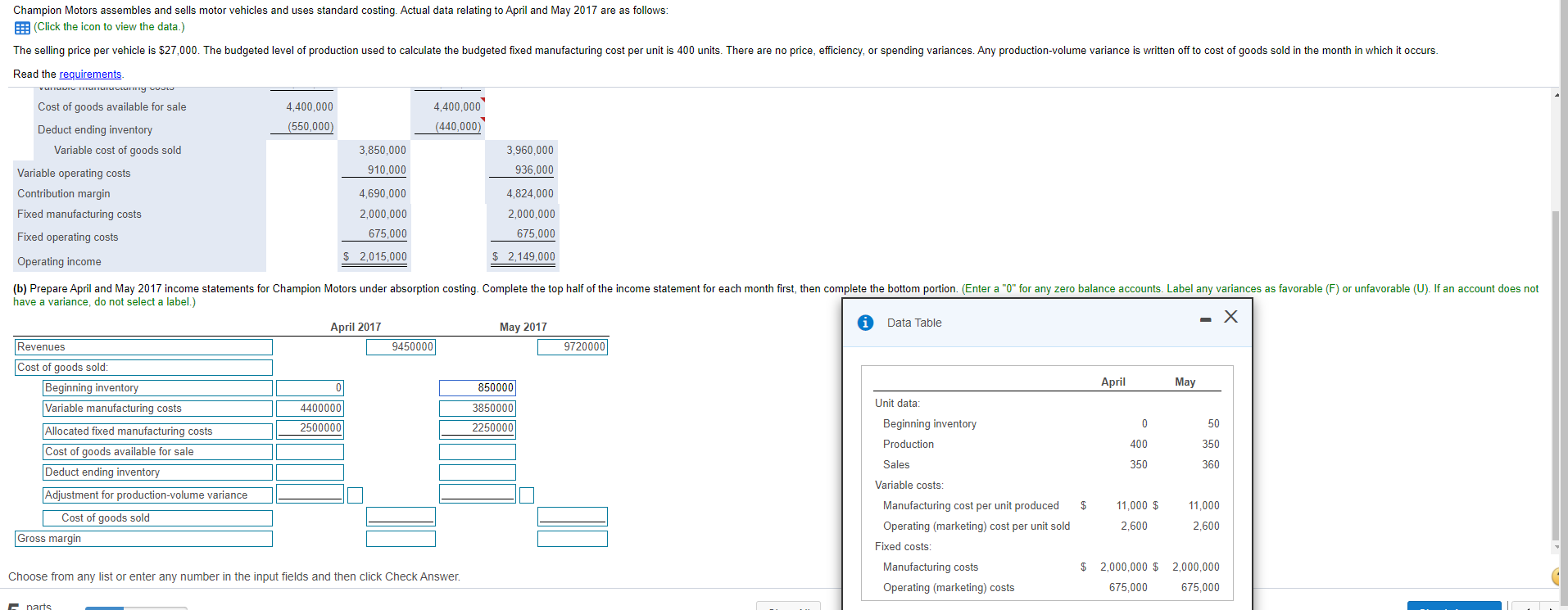The width and height of the screenshot is (1568, 610).
Task: Focus April Cost of goods sold total field
Action: coord(401,517)
